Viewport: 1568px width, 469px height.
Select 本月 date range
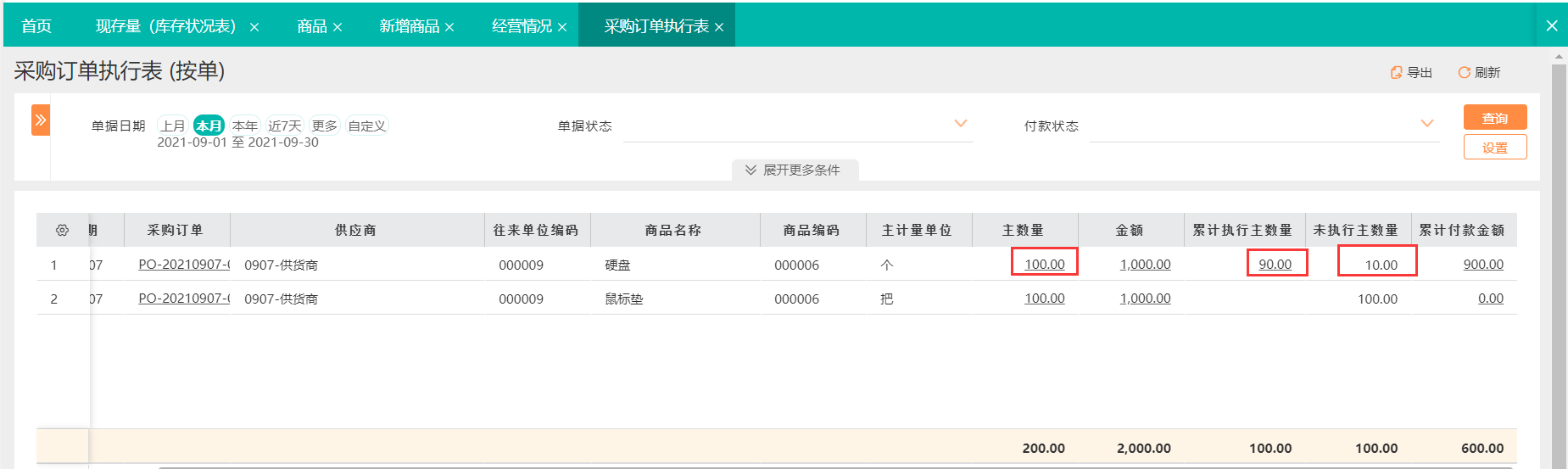(209, 126)
